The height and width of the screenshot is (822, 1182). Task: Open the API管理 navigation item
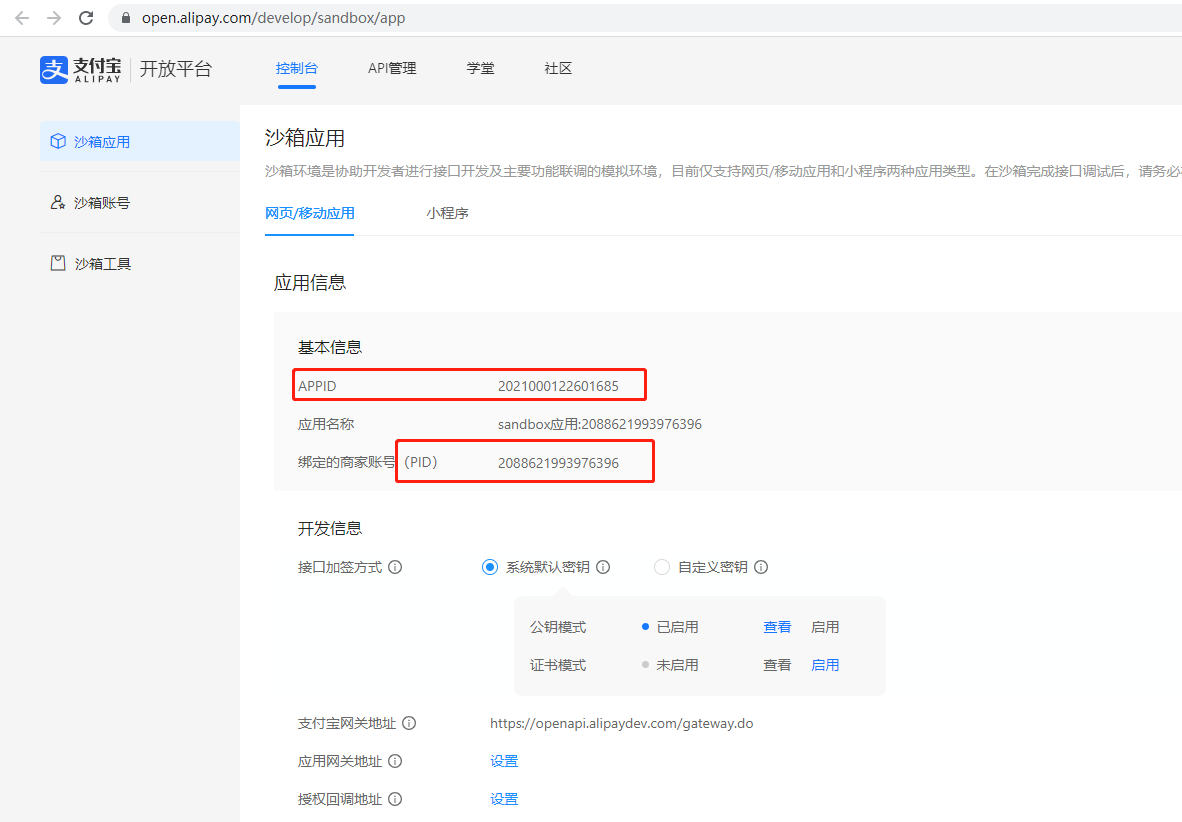(x=392, y=68)
